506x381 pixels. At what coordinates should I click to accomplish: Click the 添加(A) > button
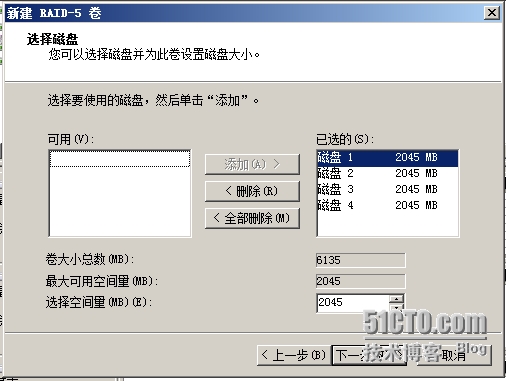pos(252,164)
